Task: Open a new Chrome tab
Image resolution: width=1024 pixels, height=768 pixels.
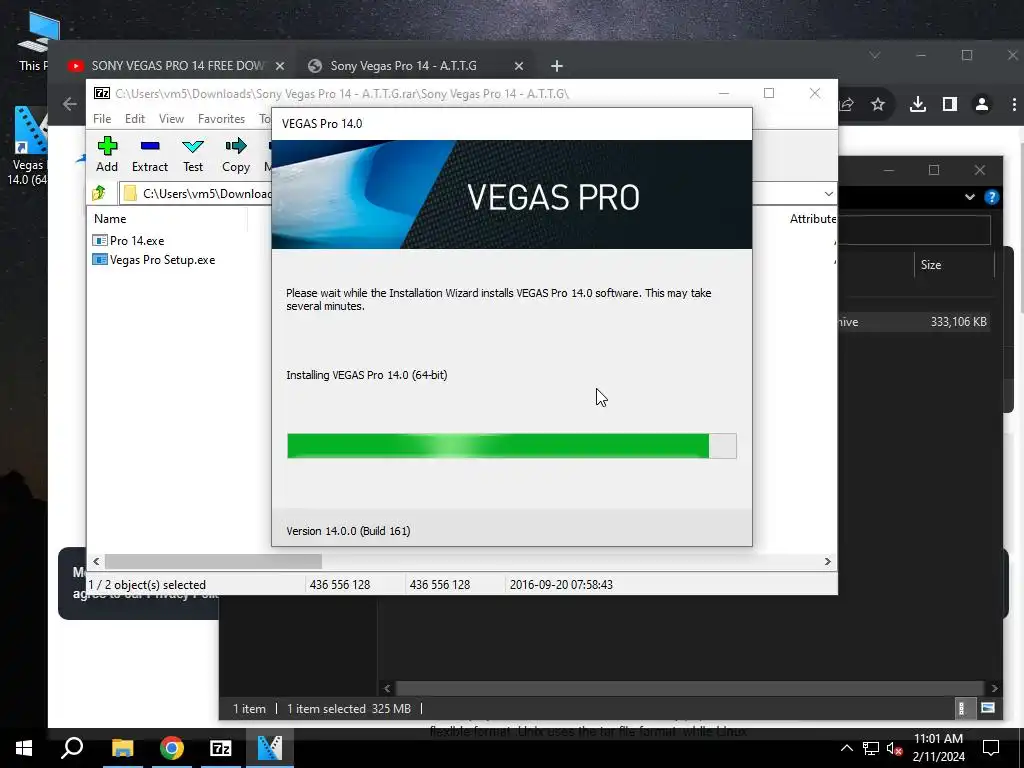Action: coord(556,66)
